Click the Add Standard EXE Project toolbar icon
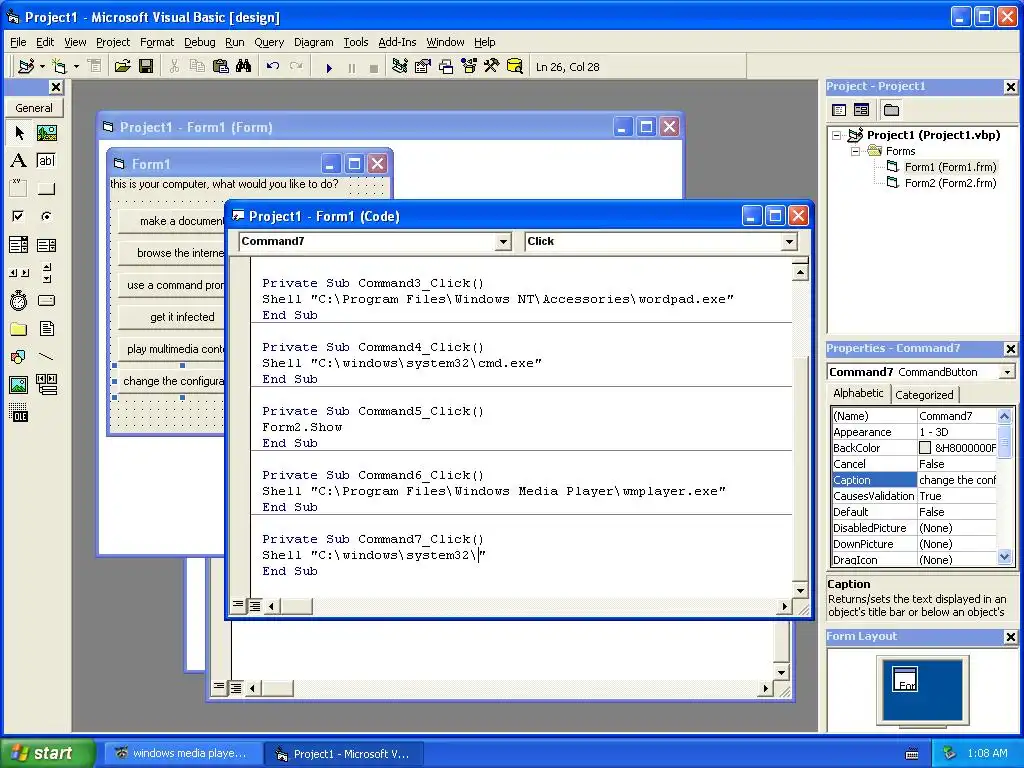1024x768 pixels. coord(26,67)
